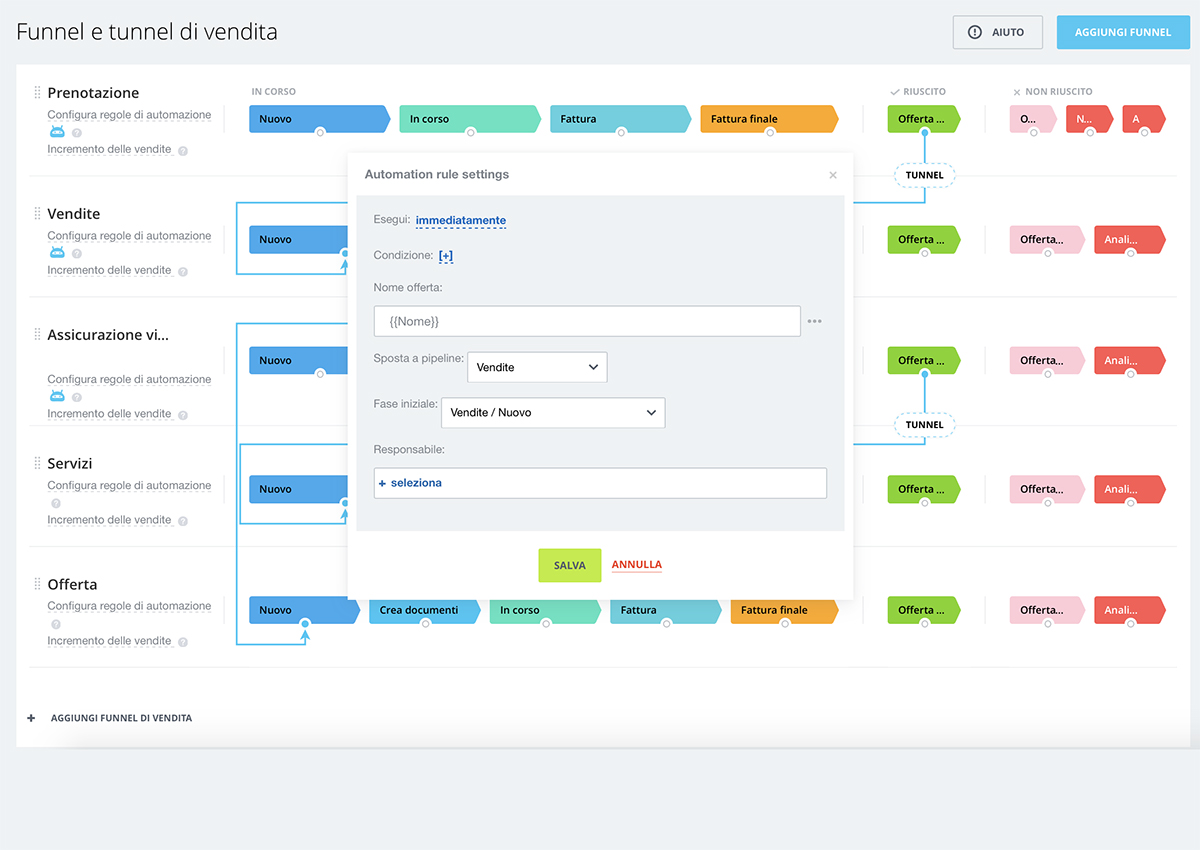Click the robot icon under Assicurazione vi... automation rules
The width and height of the screenshot is (1200, 850).
[57, 396]
